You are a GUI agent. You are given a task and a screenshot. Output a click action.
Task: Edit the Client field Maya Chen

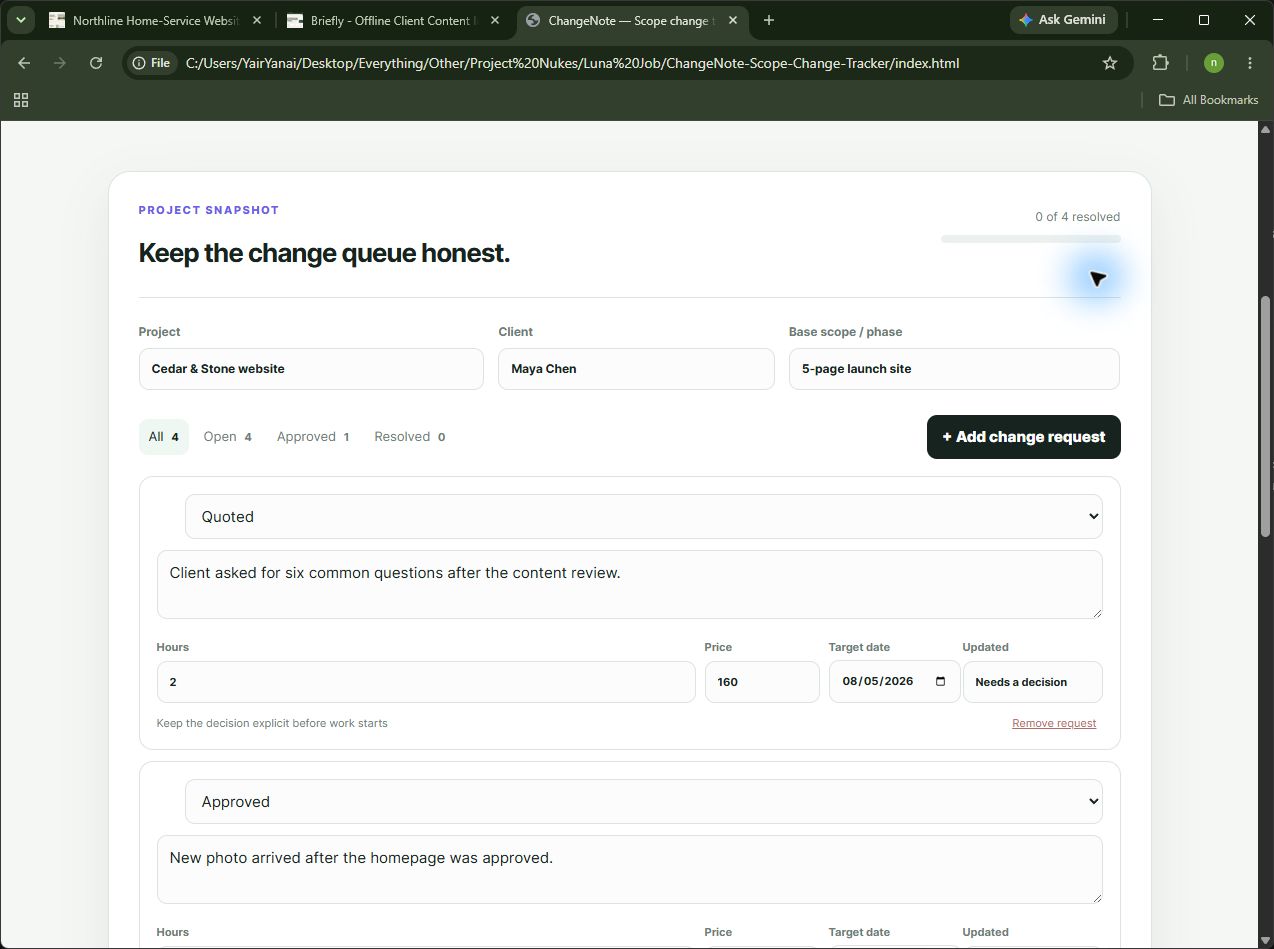click(636, 369)
